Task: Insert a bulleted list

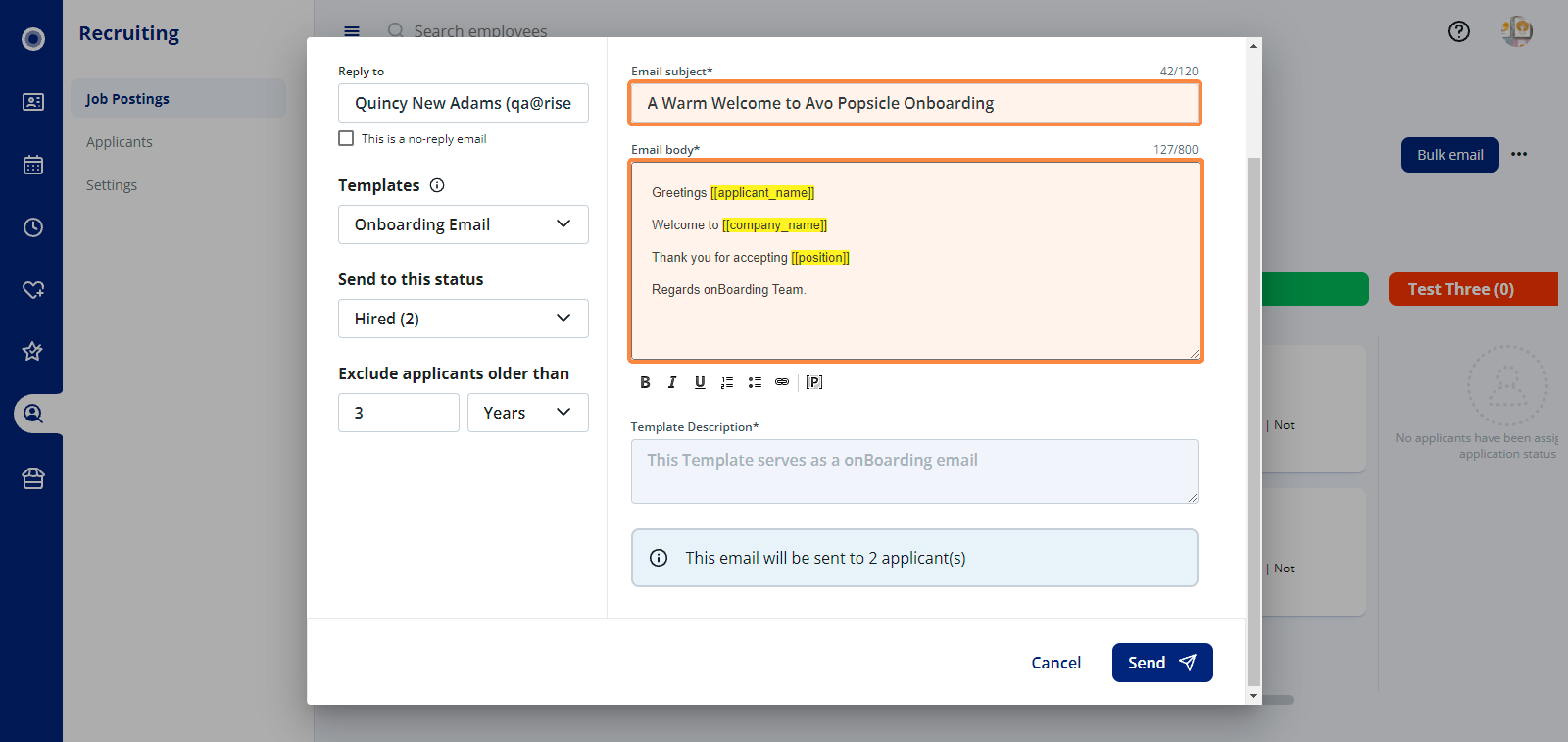Action: click(x=754, y=382)
